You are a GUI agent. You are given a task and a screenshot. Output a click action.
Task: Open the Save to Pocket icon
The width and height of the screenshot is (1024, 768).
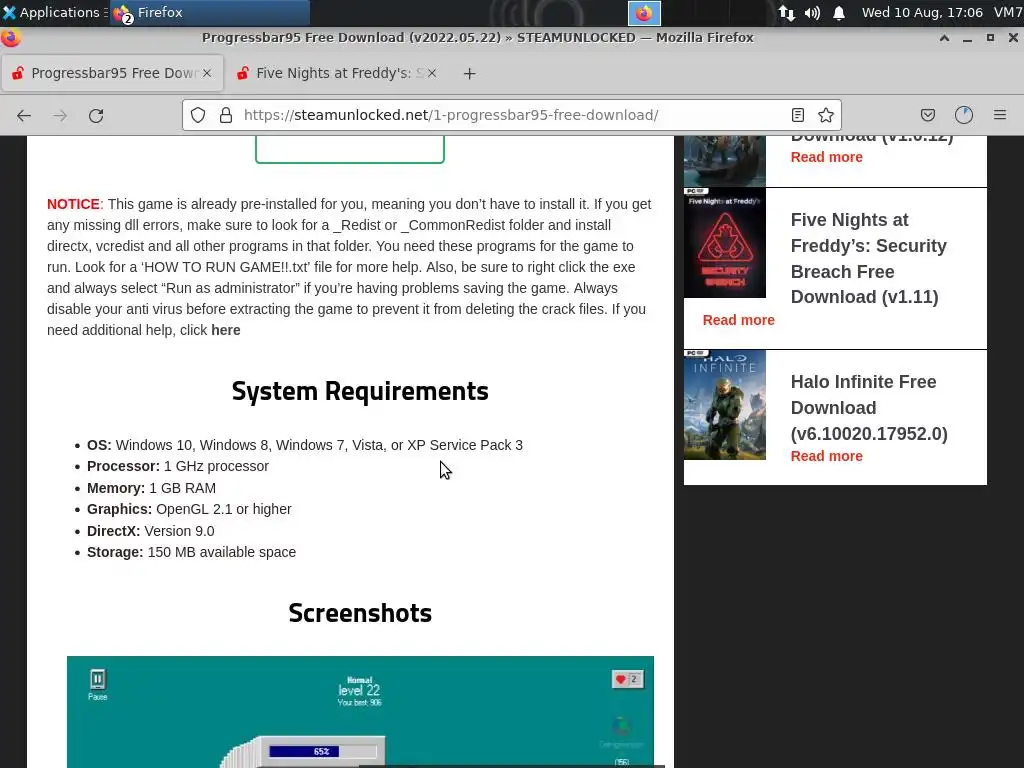[927, 115]
